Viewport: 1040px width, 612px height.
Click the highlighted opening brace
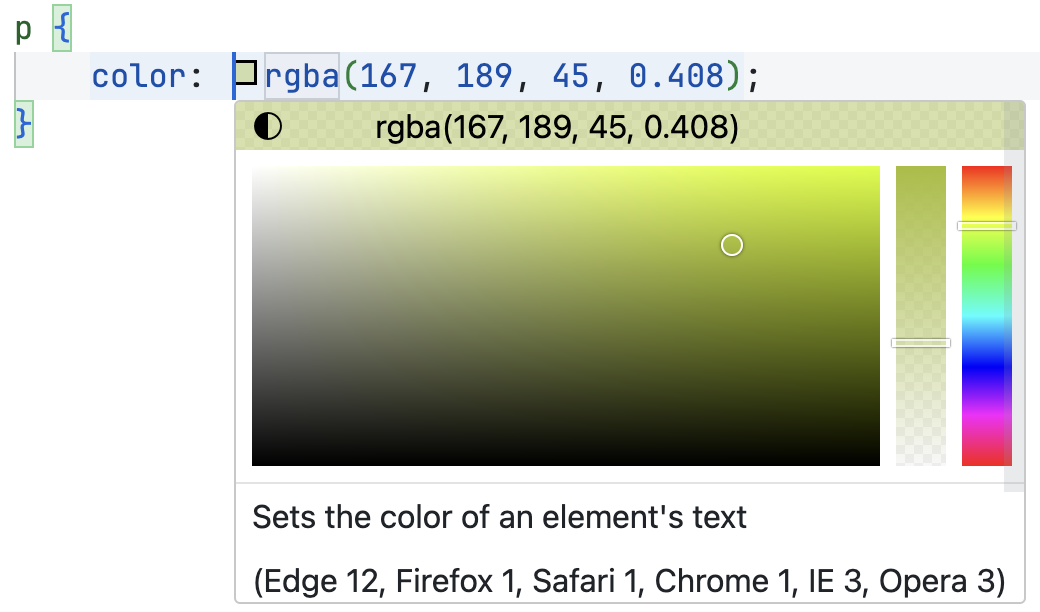coord(62,29)
